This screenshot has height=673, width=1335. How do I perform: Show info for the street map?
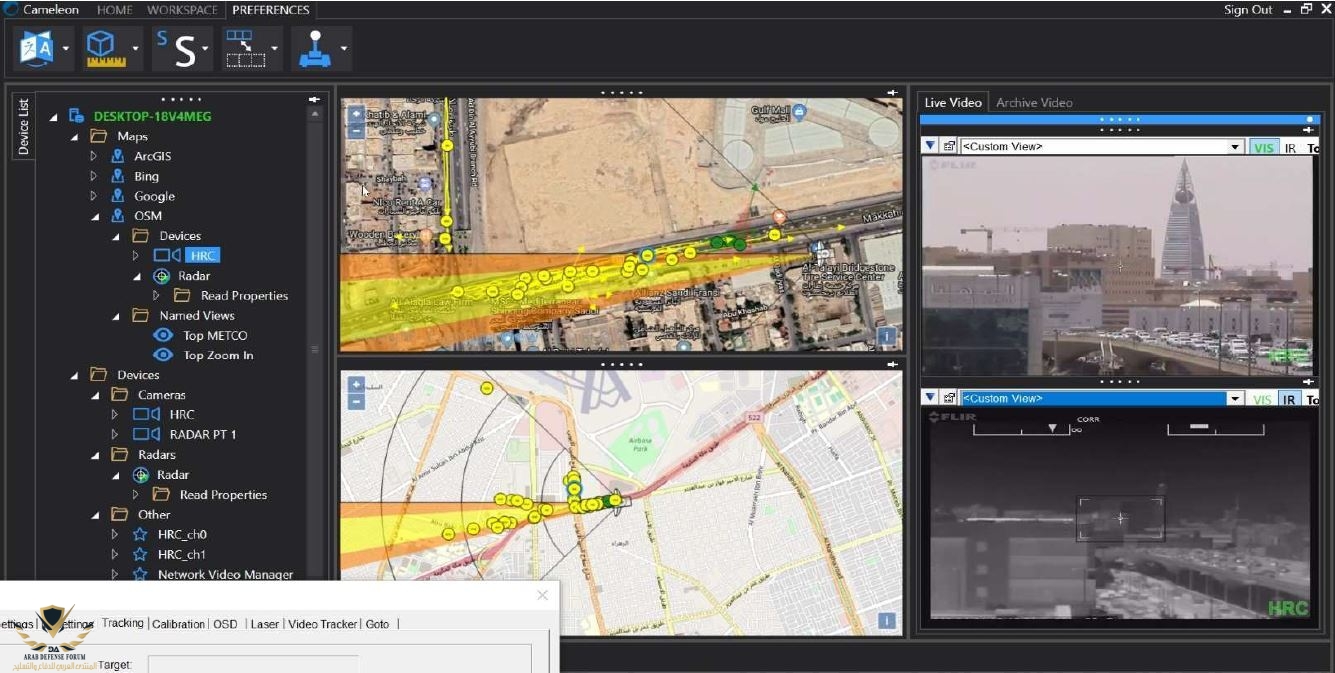point(886,621)
